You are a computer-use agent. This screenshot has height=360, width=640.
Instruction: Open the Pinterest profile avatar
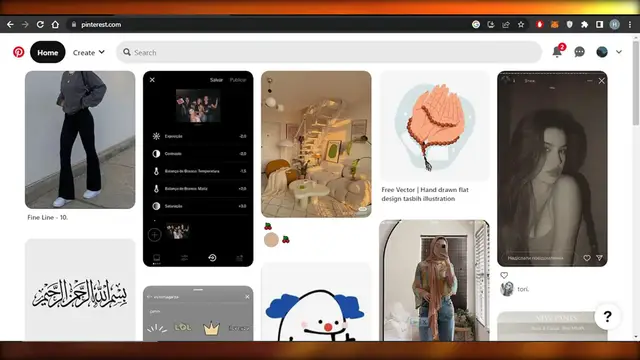[x=602, y=52]
